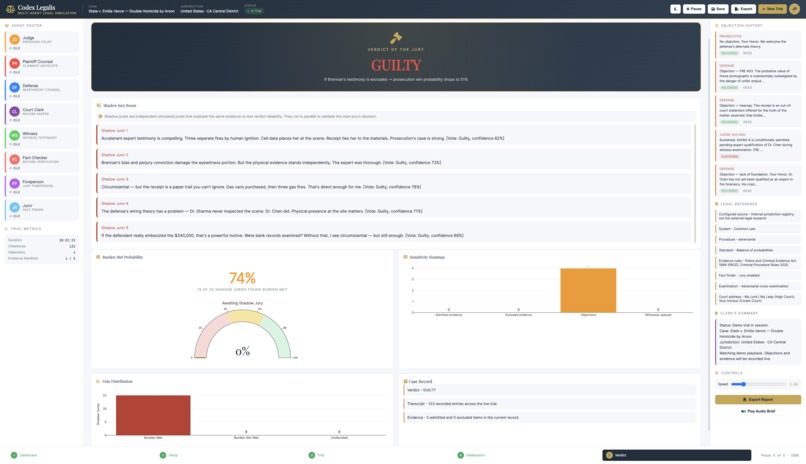806x464 pixels.
Task: Click the Trial Metrics heading icon
Action: (7, 229)
